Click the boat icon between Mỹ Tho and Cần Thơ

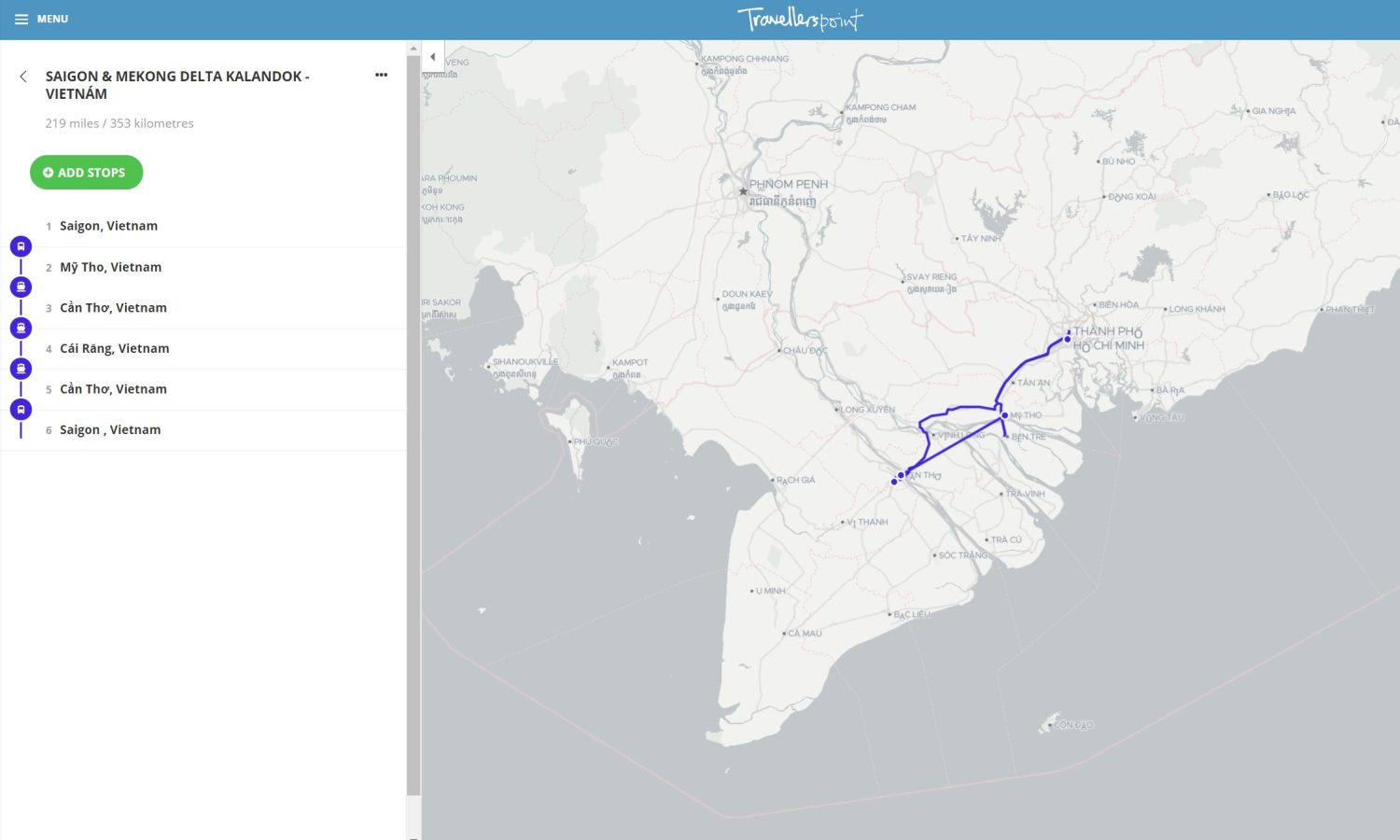click(21, 287)
